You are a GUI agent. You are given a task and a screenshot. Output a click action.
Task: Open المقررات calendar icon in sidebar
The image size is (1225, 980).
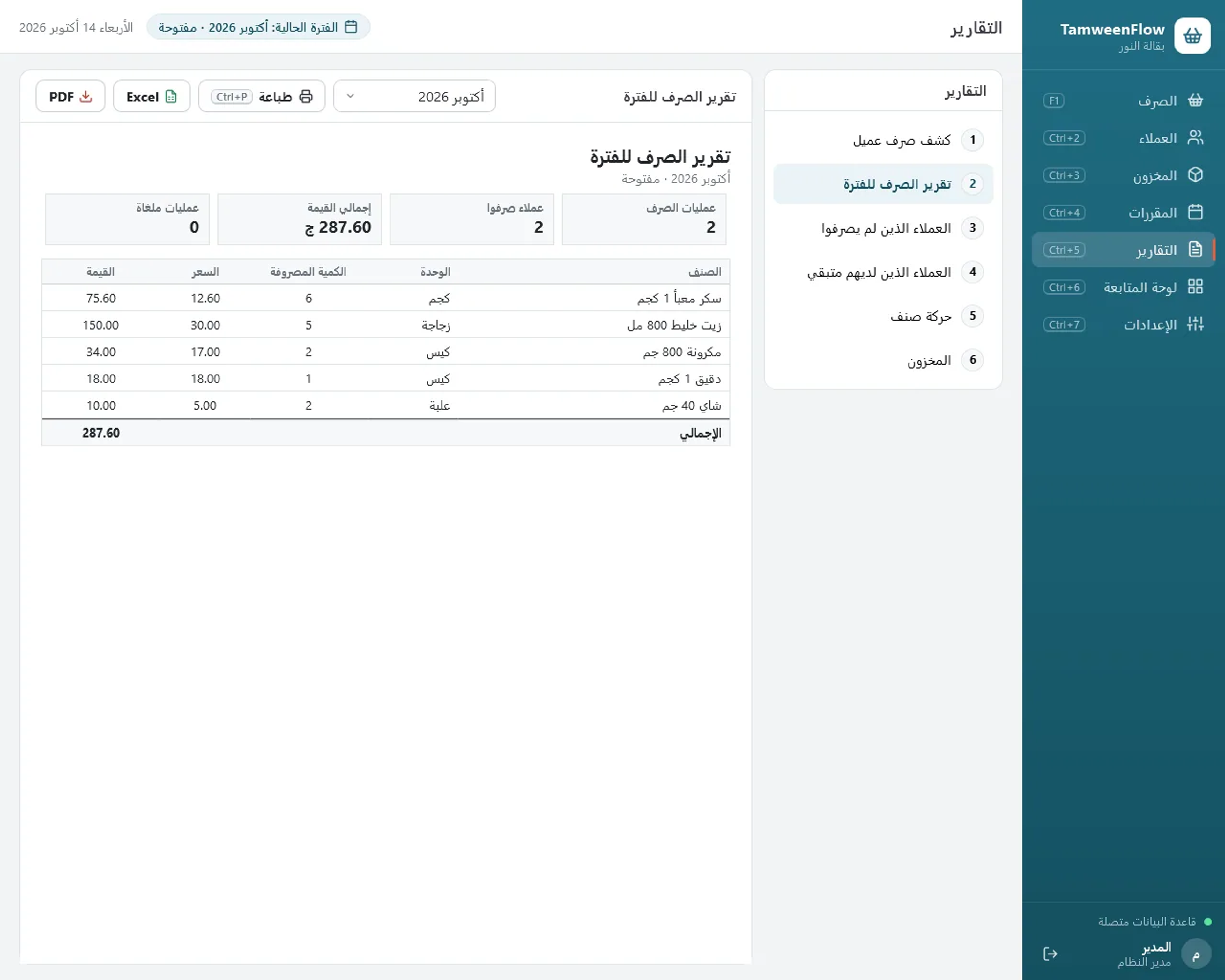coord(1195,212)
